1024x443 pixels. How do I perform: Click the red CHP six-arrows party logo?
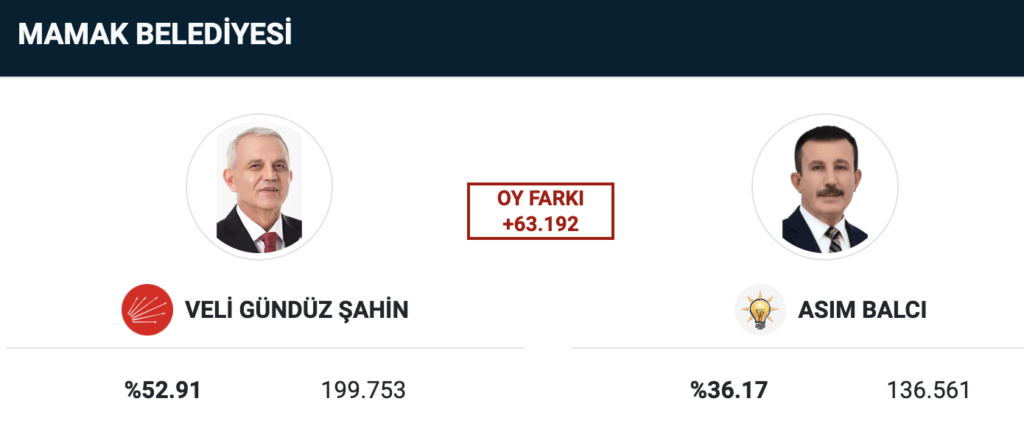pyautogui.click(x=147, y=310)
